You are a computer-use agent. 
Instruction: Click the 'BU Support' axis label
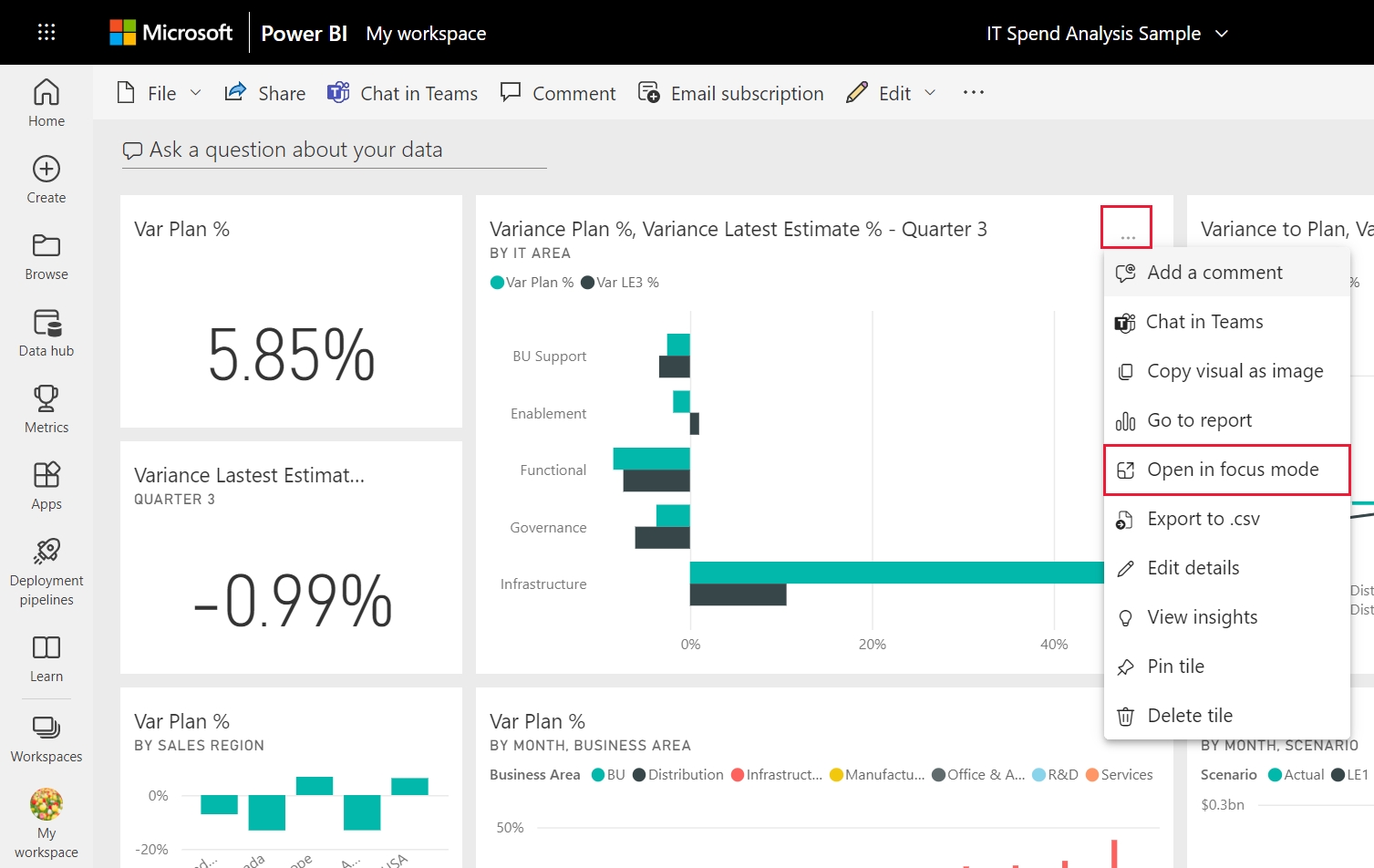coord(550,356)
